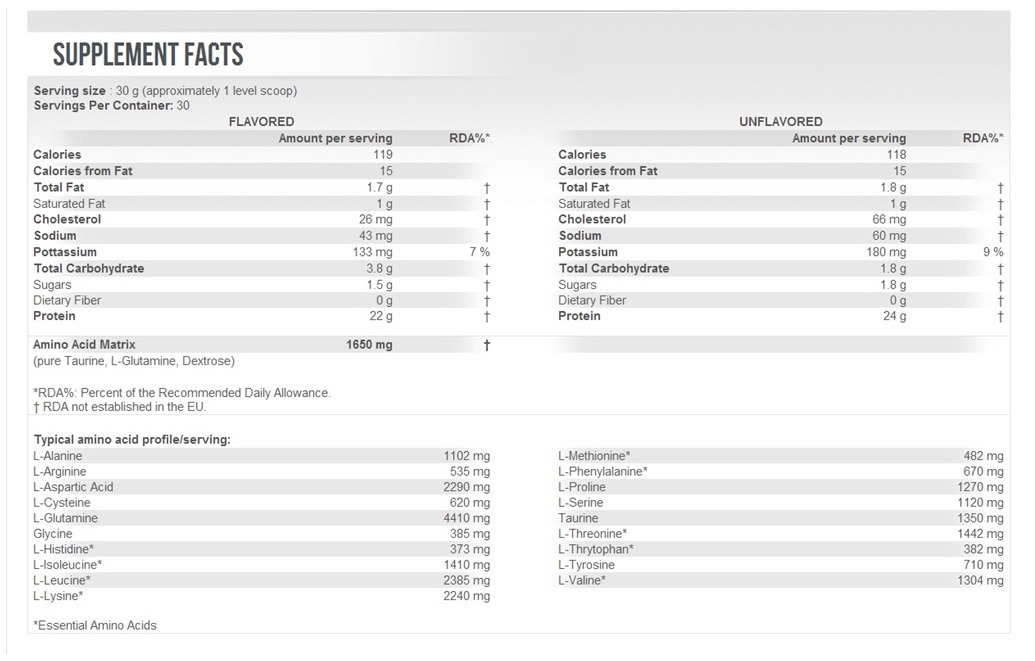Click flavored Total Carbohydrate value 3.8 g
Screen dimensions: 1035x661
click(379, 269)
